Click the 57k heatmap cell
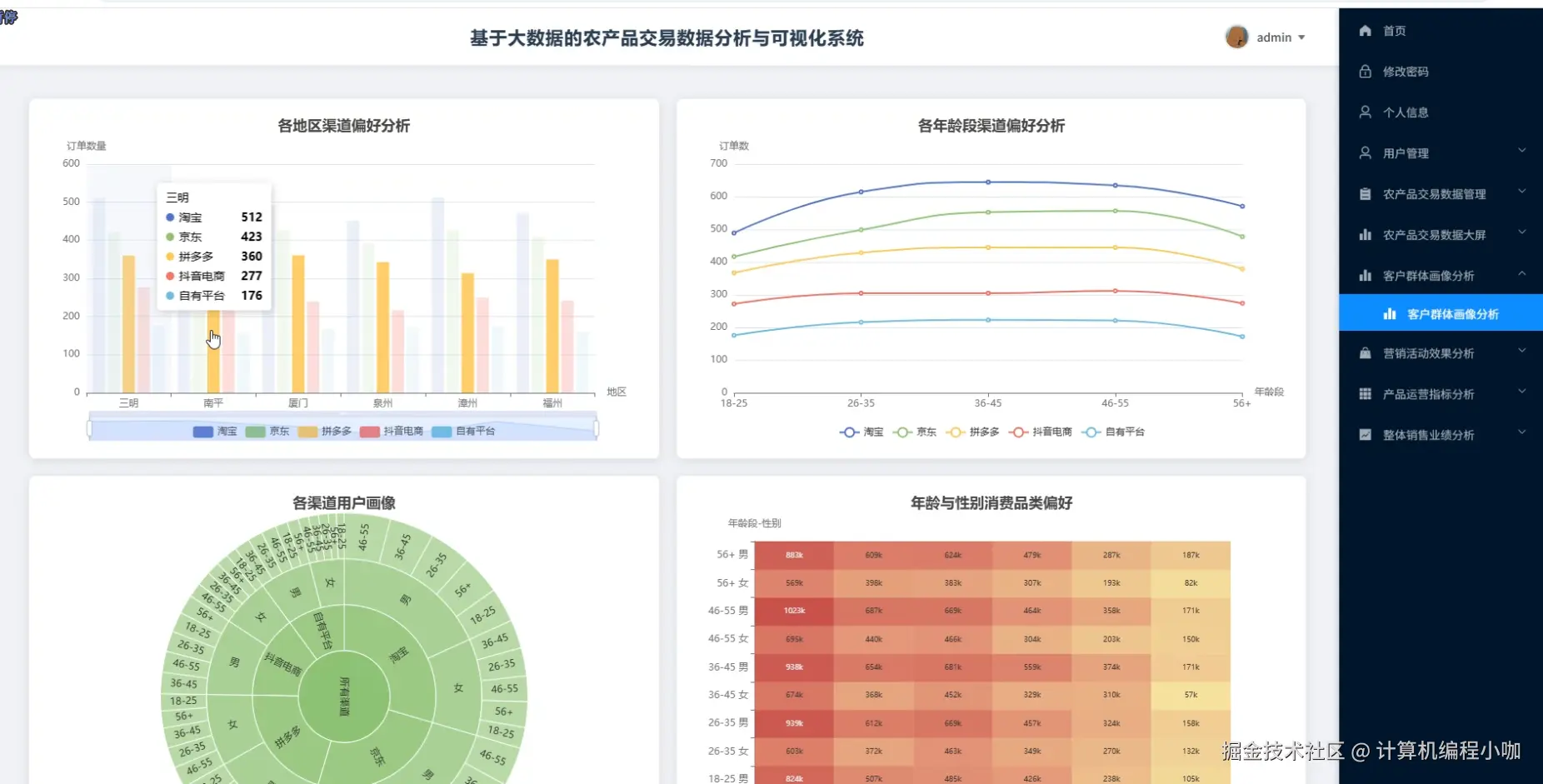Image resolution: width=1543 pixels, height=784 pixels. point(1191,695)
